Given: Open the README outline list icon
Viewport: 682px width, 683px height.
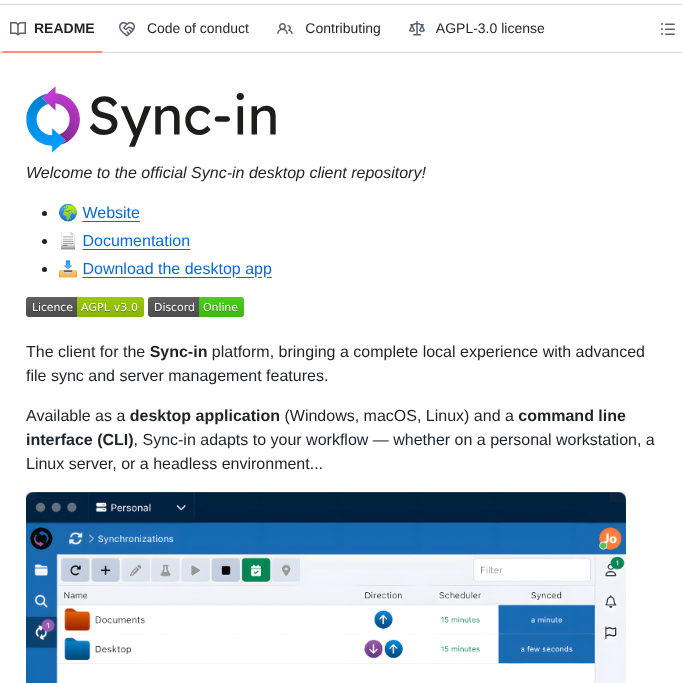Looking at the screenshot, I should (667, 29).
